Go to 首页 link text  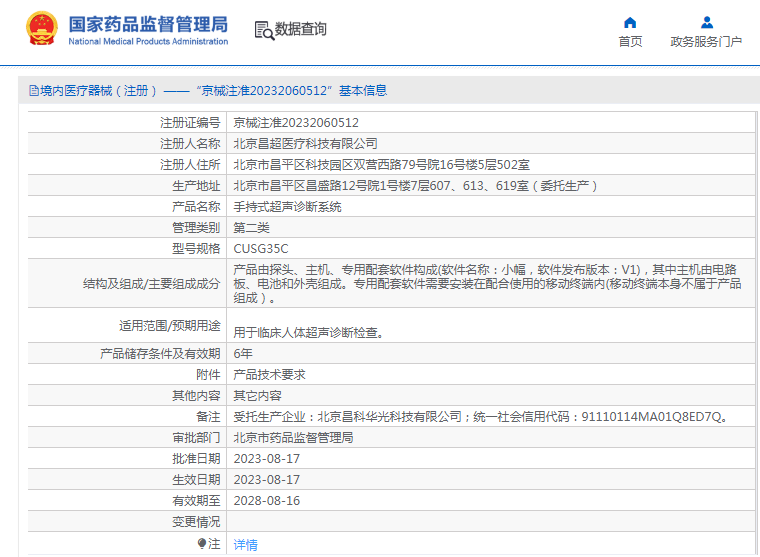pyautogui.click(x=630, y=42)
